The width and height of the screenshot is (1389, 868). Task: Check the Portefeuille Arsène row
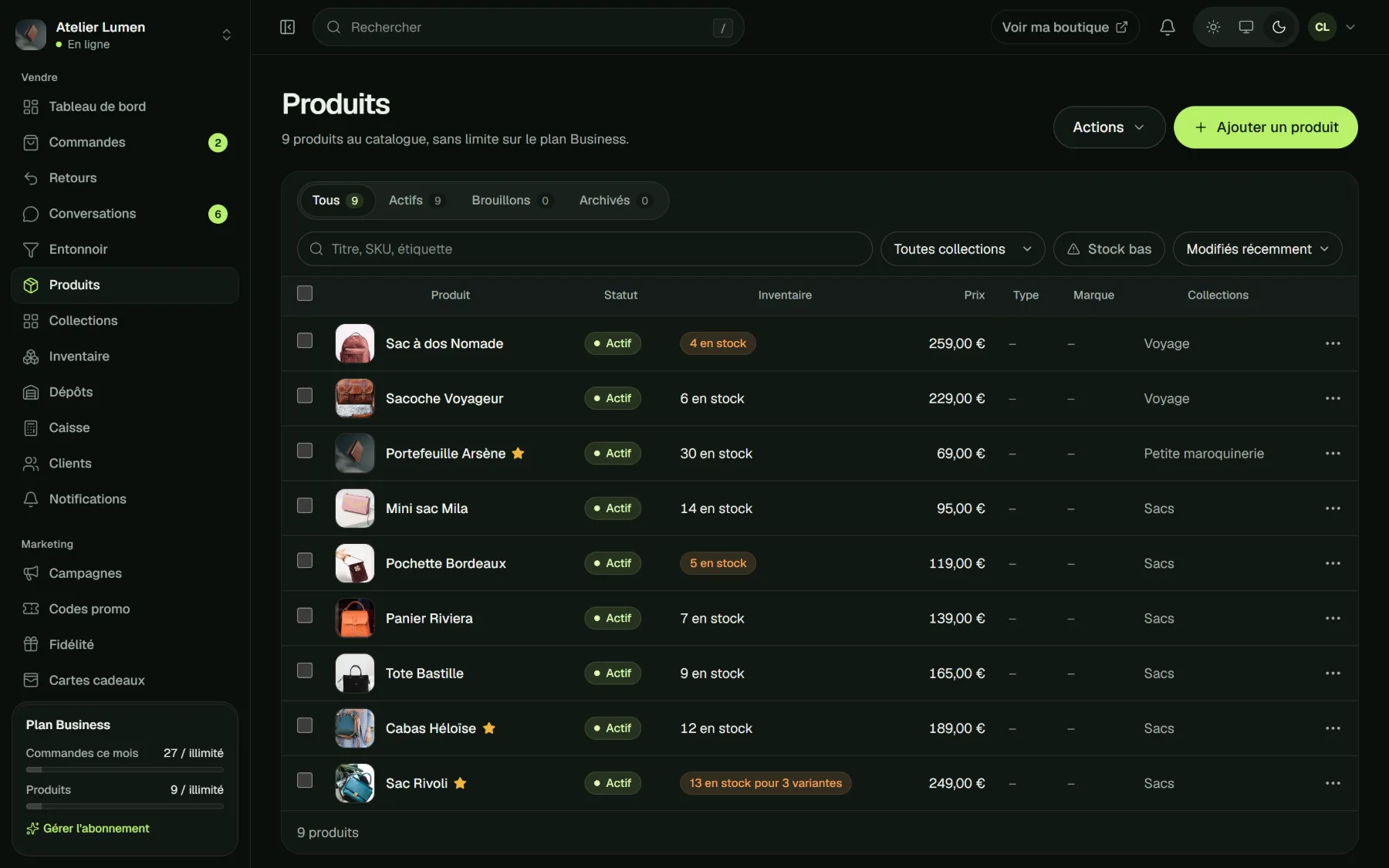coord(305,451)
